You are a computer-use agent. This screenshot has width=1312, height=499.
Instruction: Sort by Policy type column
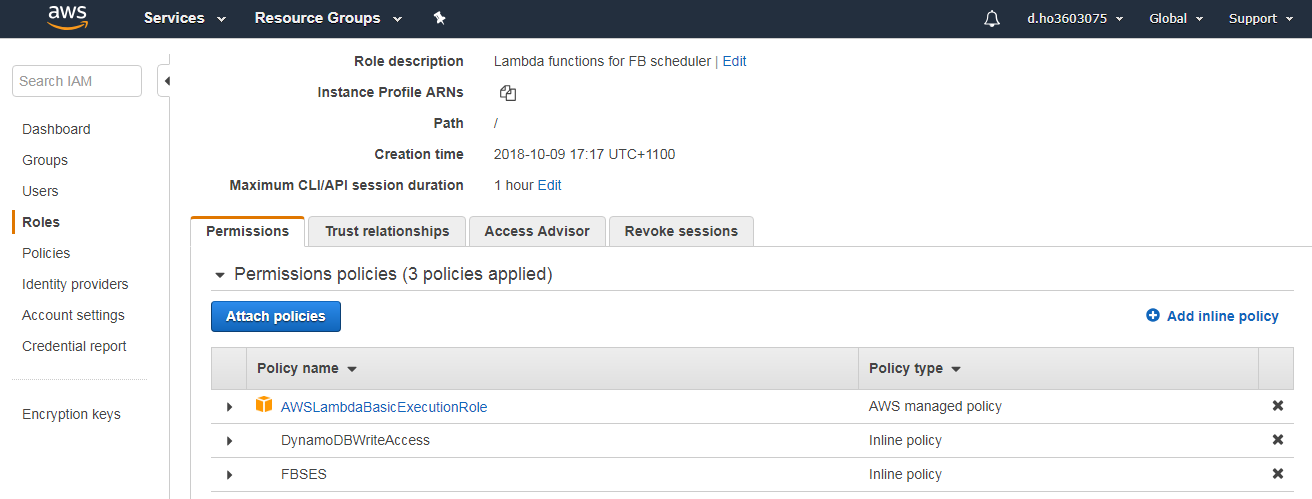point(915,368)
